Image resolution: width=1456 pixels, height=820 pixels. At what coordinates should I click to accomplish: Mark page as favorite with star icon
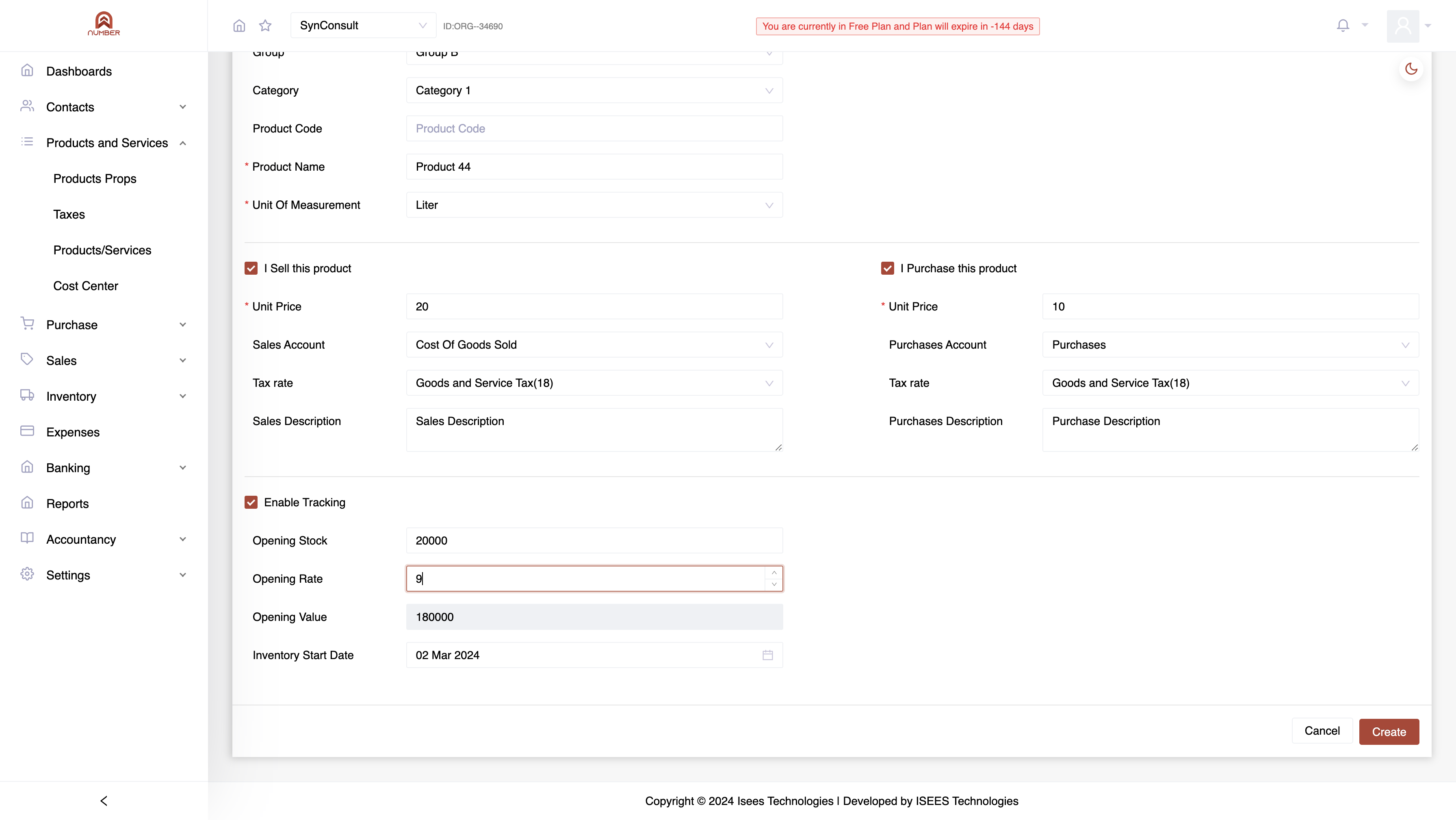tap(265, 26)
